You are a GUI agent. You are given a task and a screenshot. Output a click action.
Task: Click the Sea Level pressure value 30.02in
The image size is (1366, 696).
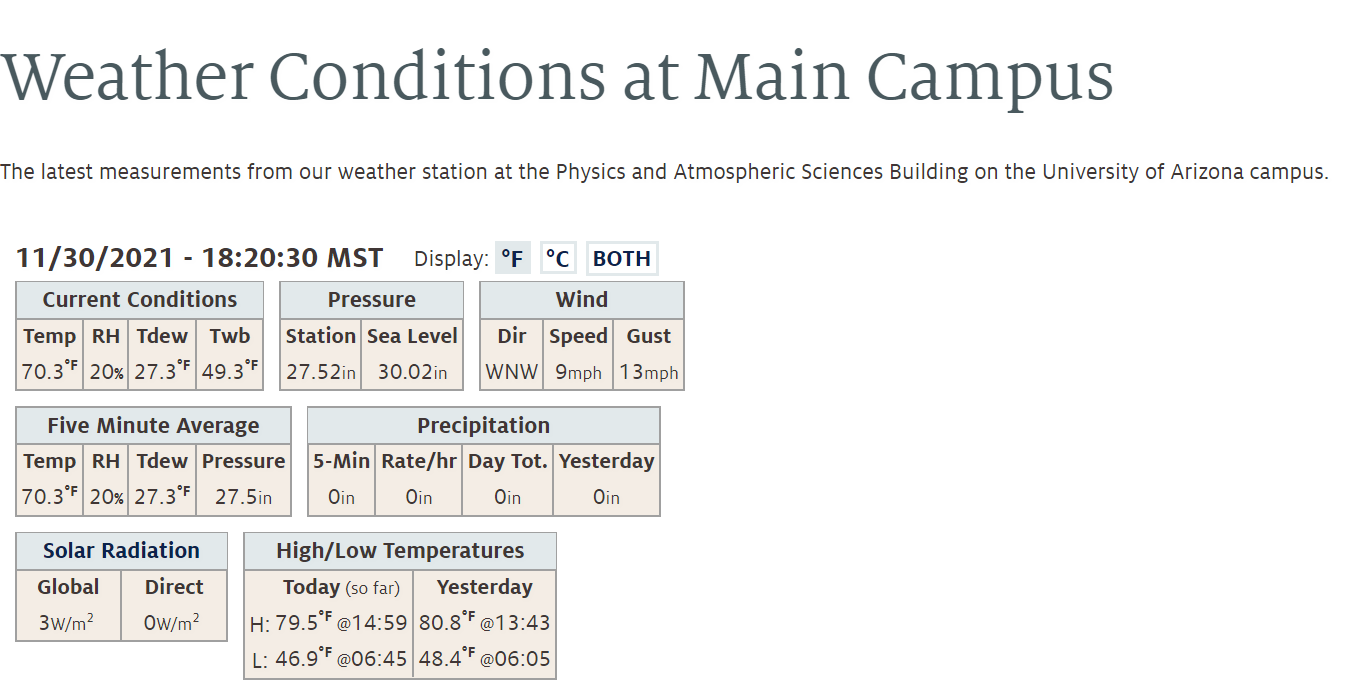tap(412, 372)
